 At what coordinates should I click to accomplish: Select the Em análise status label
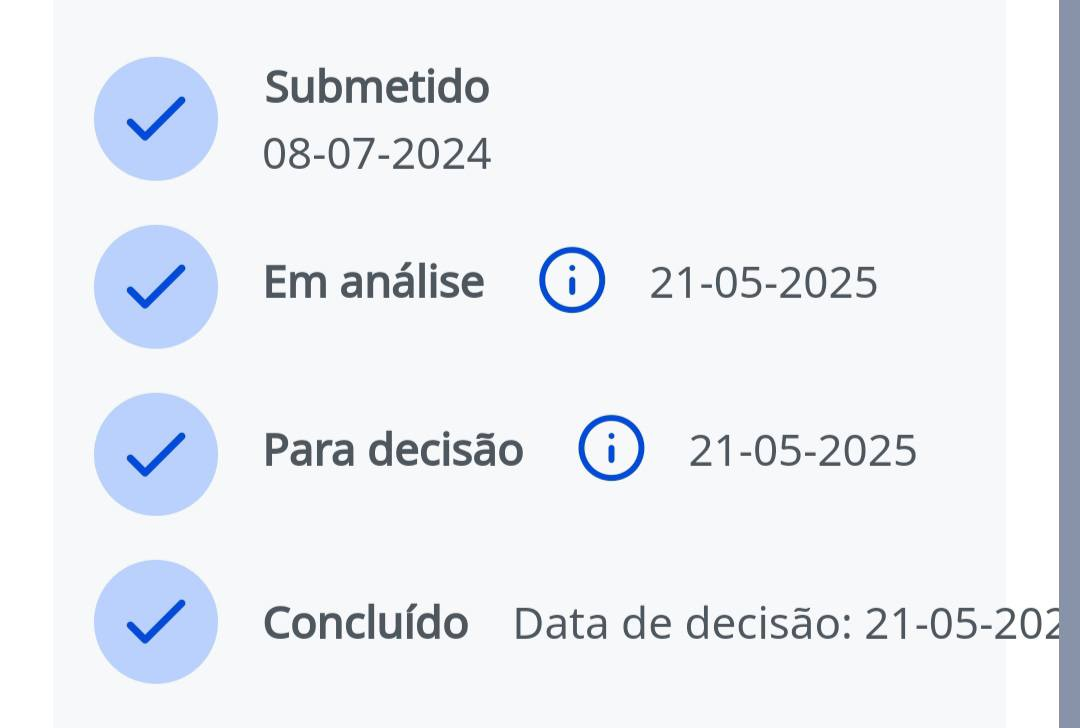(x=373, y=283)
